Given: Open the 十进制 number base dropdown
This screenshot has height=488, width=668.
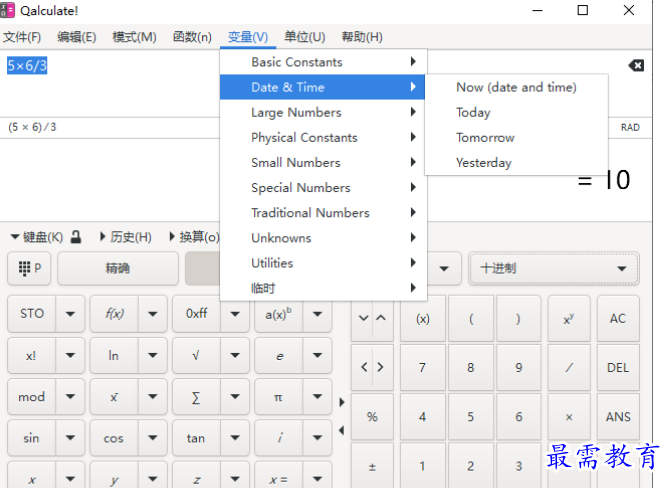Looking at the screenshot, I should pos(553,268).
